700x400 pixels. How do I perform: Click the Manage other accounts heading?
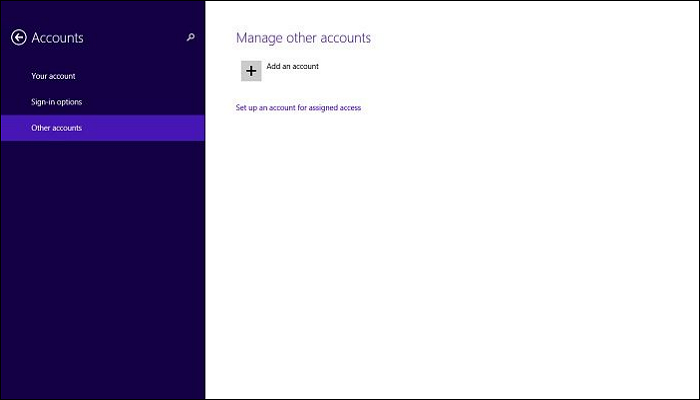(x=303, y=38)
